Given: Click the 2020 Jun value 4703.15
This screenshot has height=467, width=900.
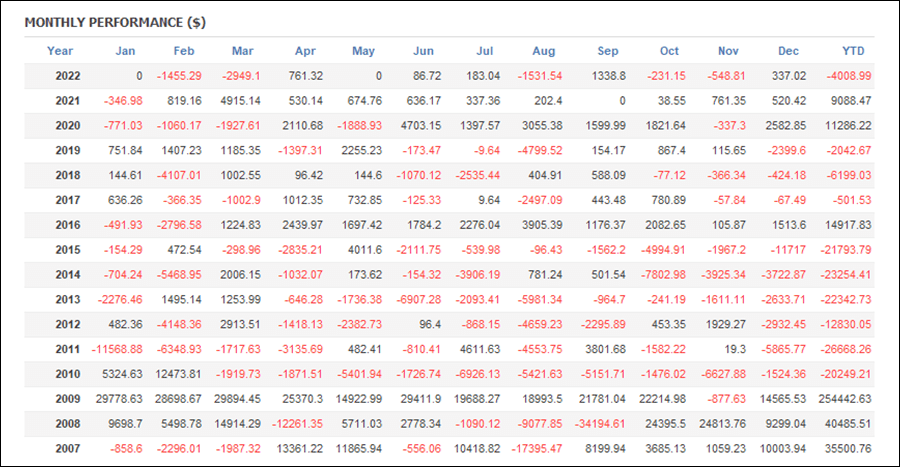Looking at the screenshot, I should click(x=421, y=126).
